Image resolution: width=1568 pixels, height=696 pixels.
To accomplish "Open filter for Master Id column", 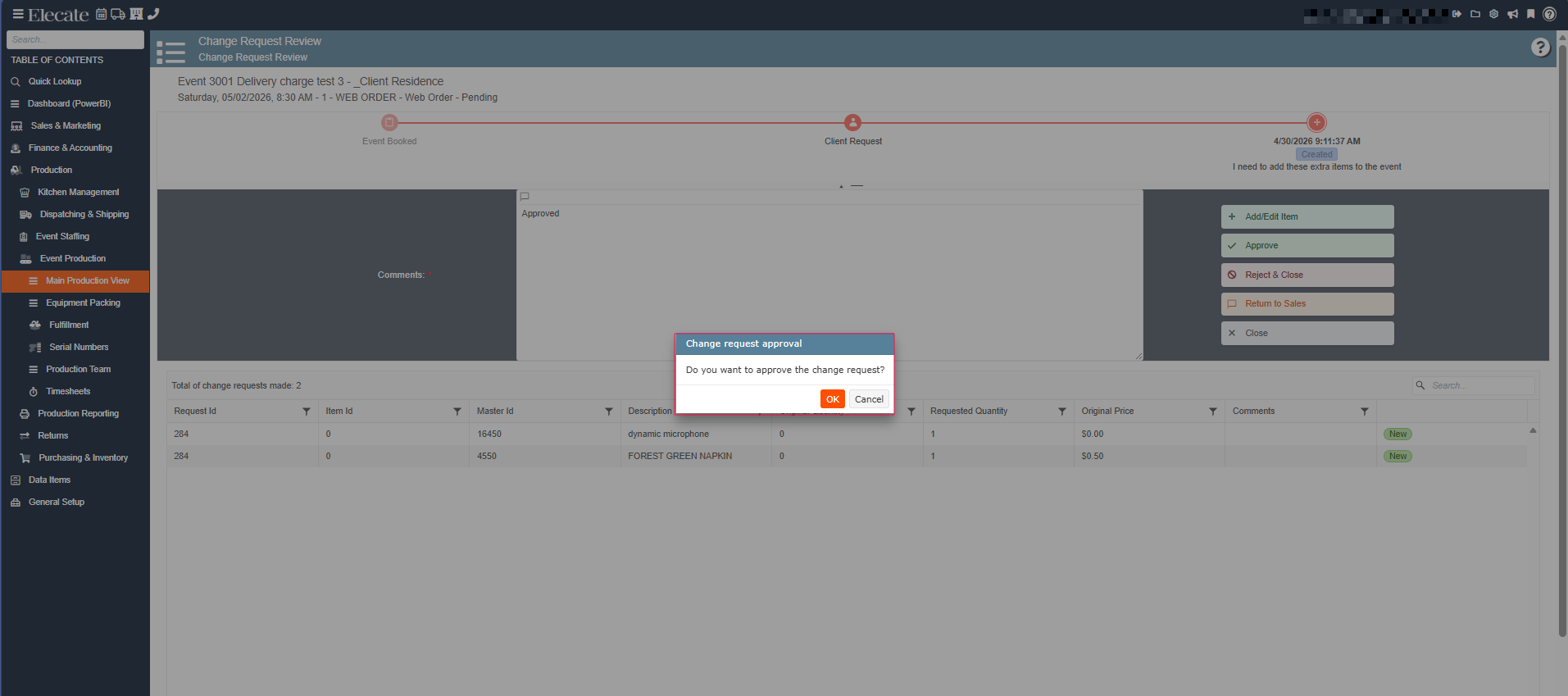I will tap(609, 412).
